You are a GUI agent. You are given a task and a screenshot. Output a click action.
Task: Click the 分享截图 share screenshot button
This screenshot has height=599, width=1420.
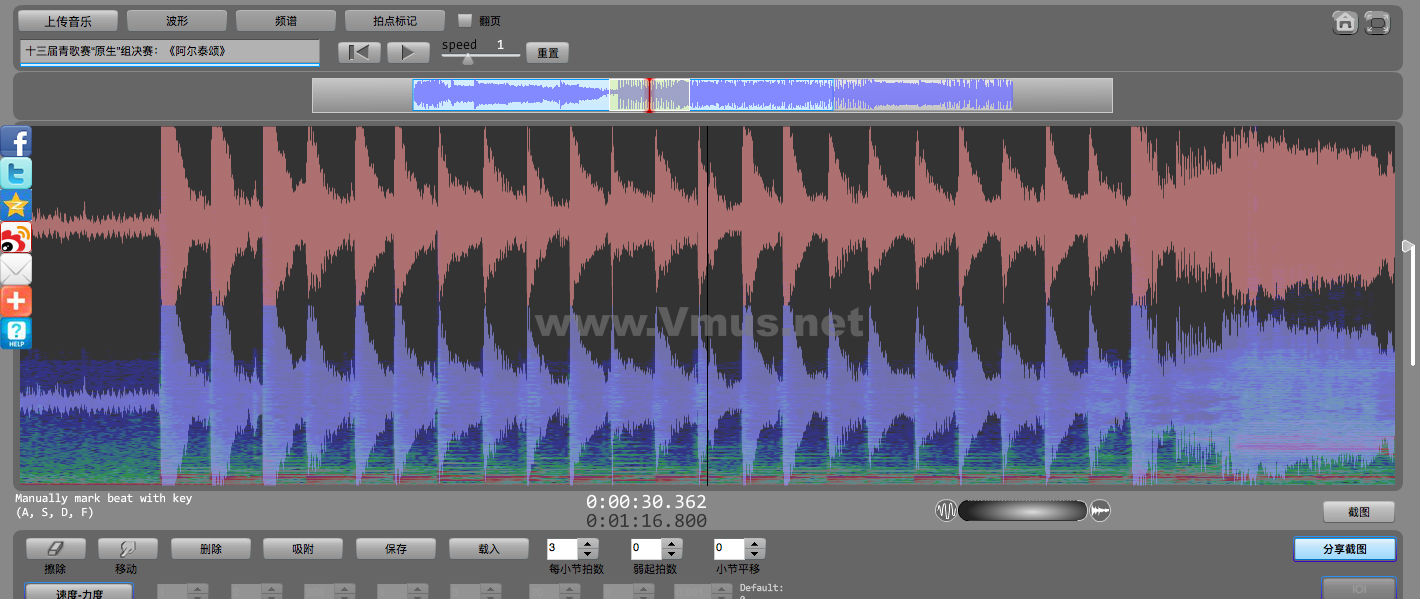point(1344,549)
